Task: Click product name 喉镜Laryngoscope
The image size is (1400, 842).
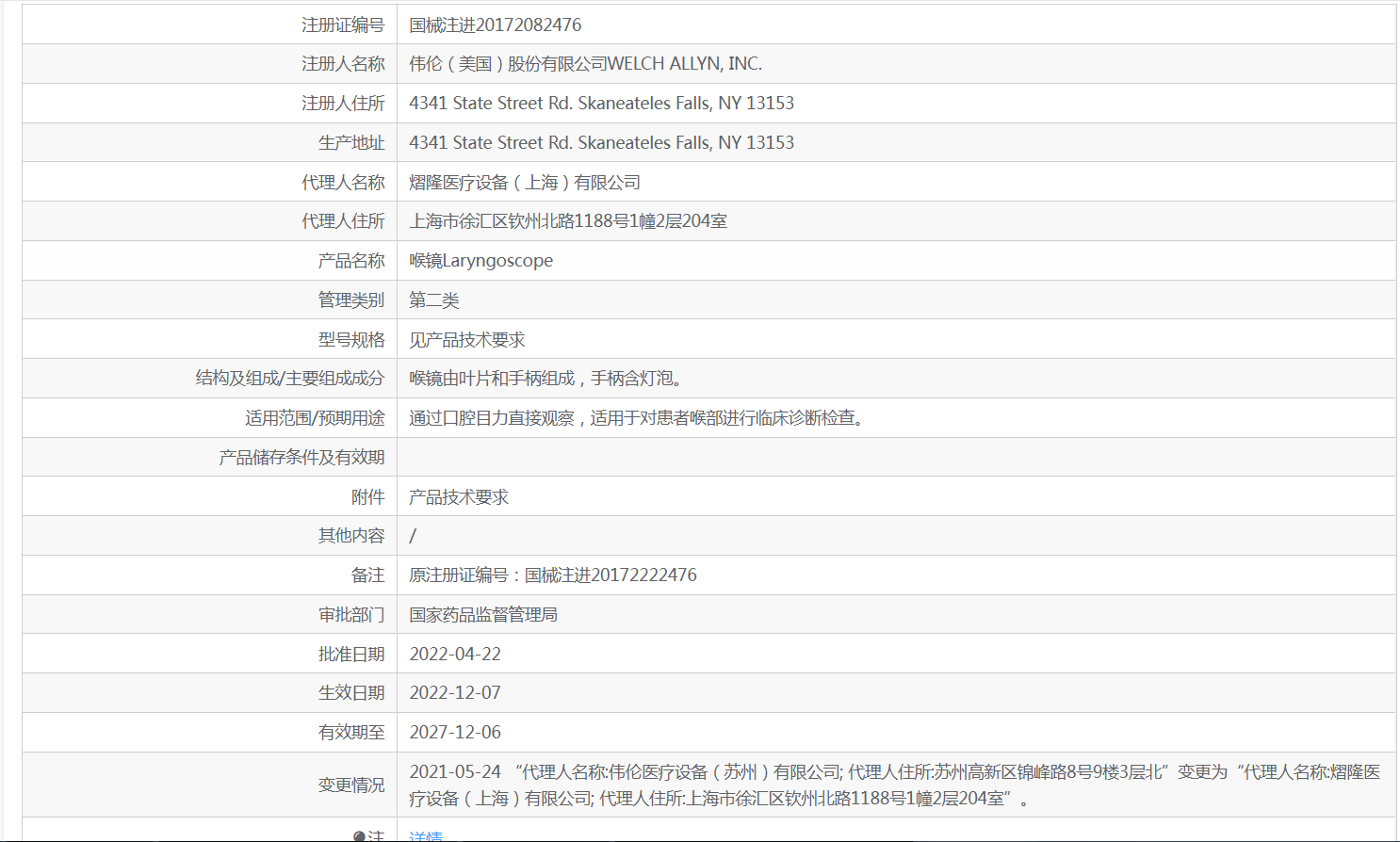Action: coord(481,261)
